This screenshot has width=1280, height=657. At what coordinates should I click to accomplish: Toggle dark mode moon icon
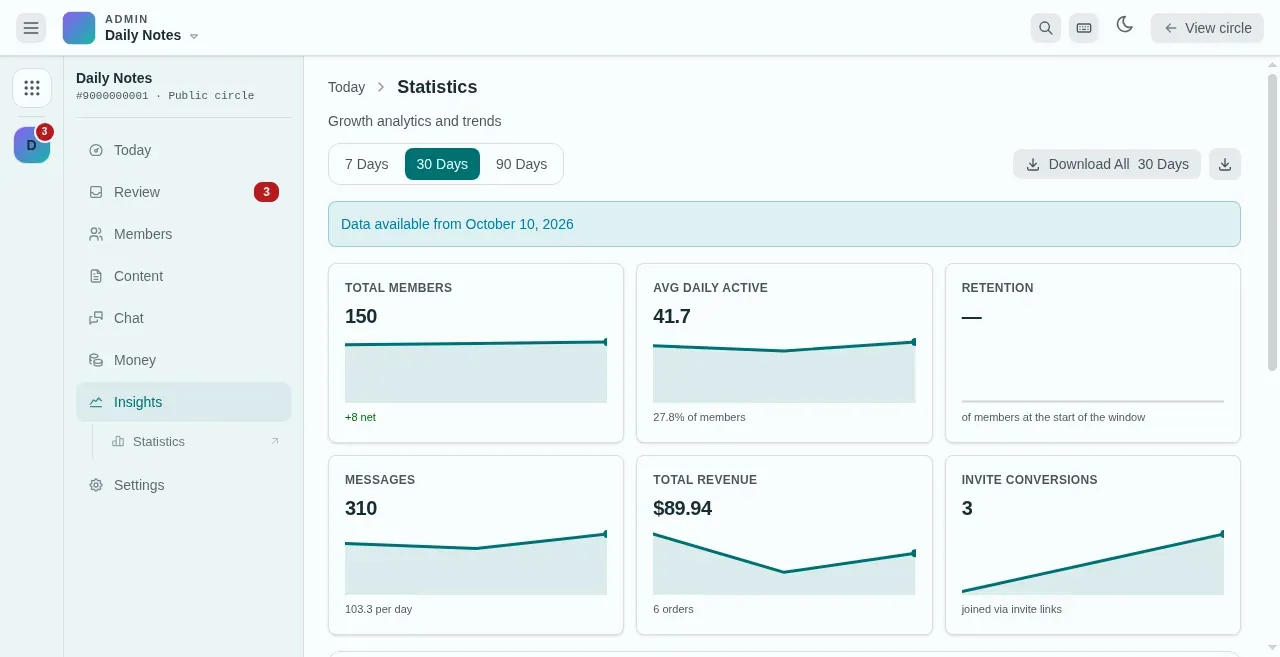[x=1125, y=25]
